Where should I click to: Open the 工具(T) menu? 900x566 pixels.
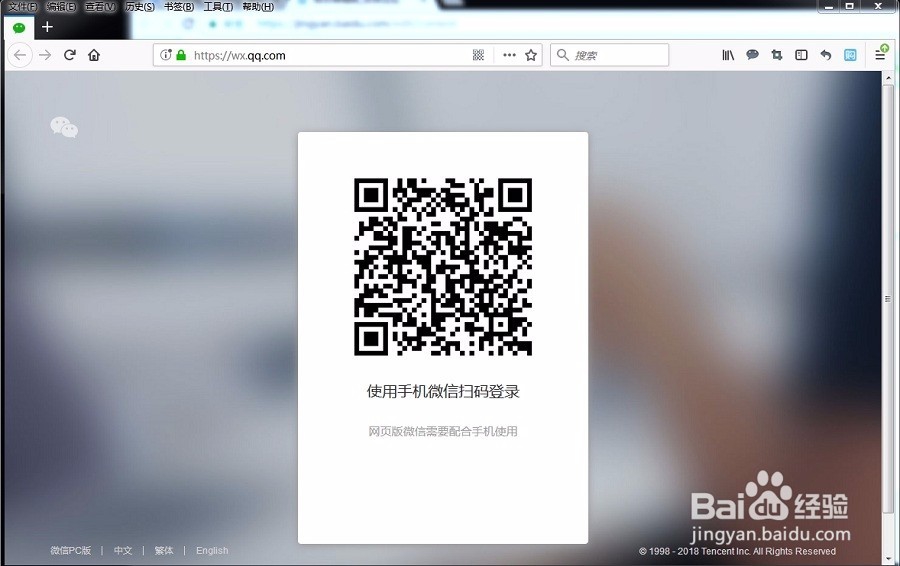tap(218, 7)
